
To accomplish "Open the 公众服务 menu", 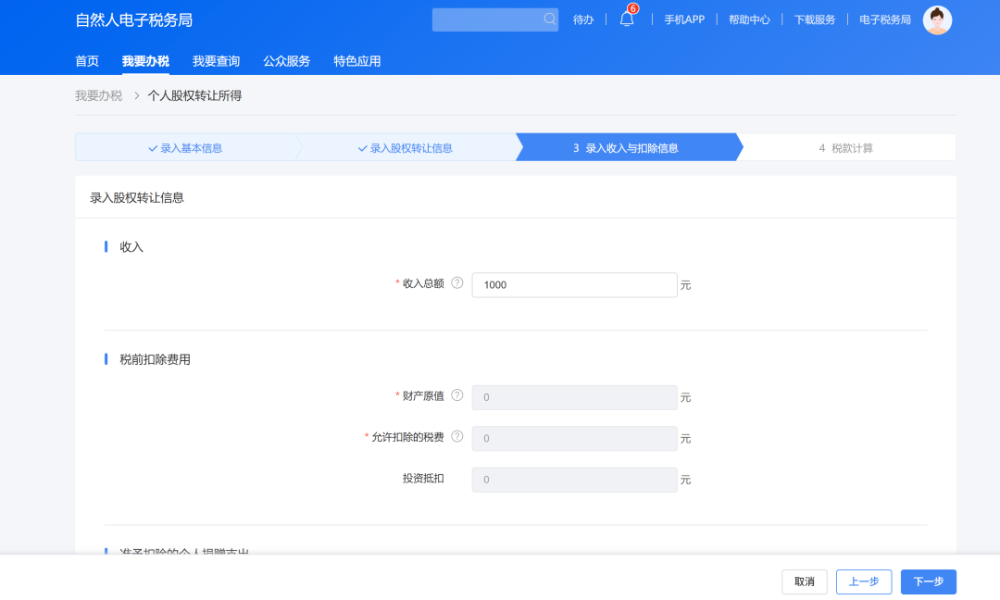I will (289, 61).
